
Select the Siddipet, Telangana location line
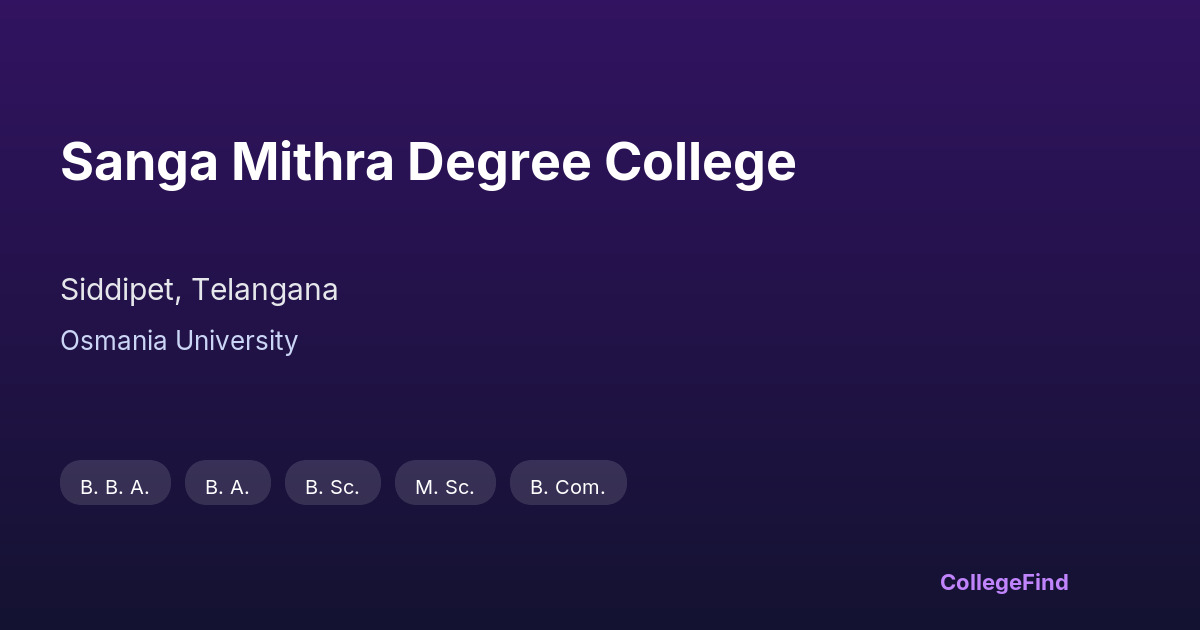tap(199, 290)
